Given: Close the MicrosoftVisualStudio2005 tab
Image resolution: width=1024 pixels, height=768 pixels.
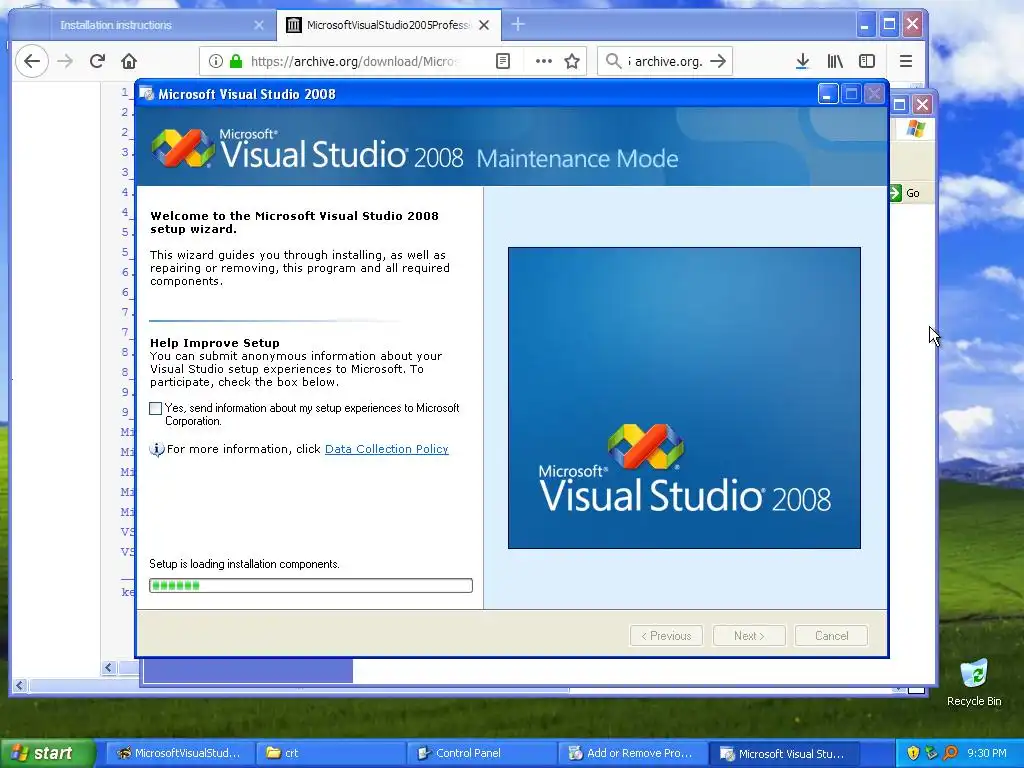Looking at the screenshot, I should 484,25.
